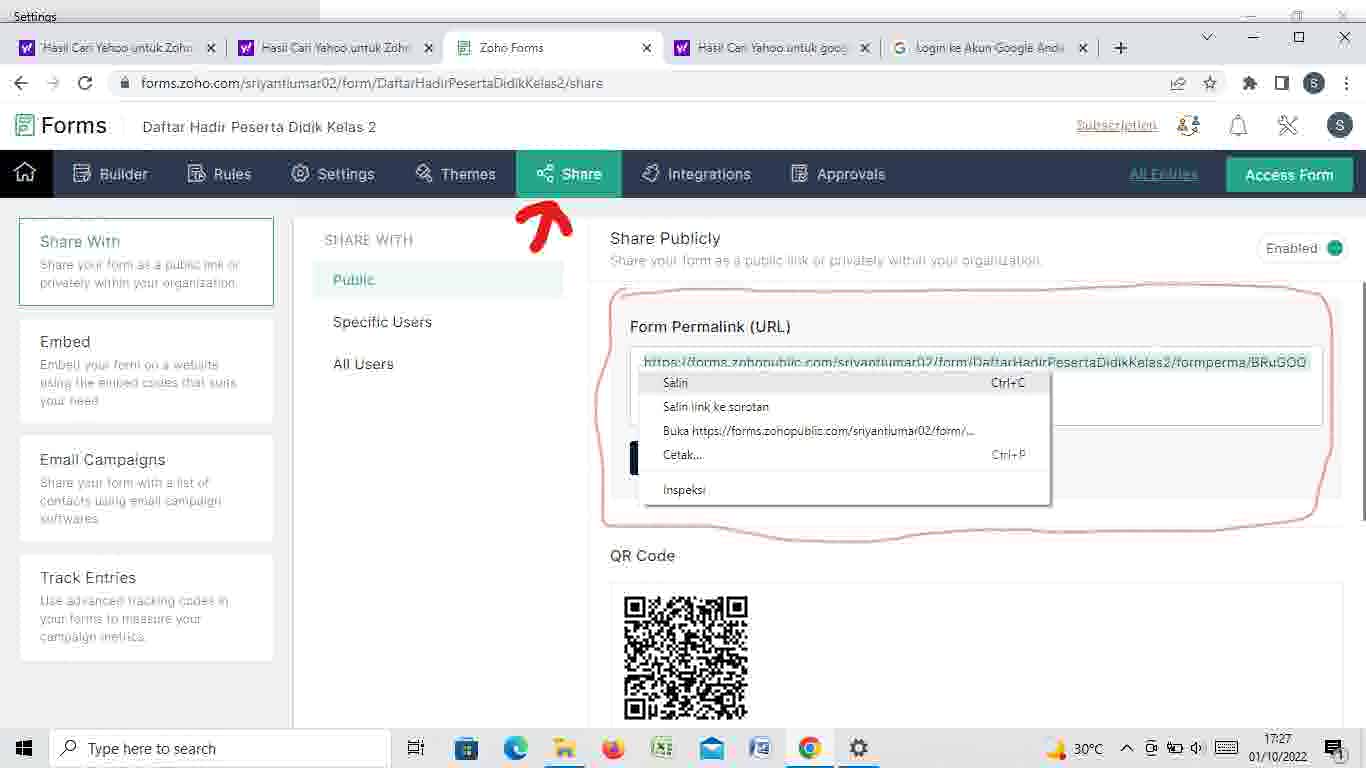Close the Zoho Forms browser tab
The height and width of the screenshot is (768, 1366).
pyautogui.click(x=647, y=48)
